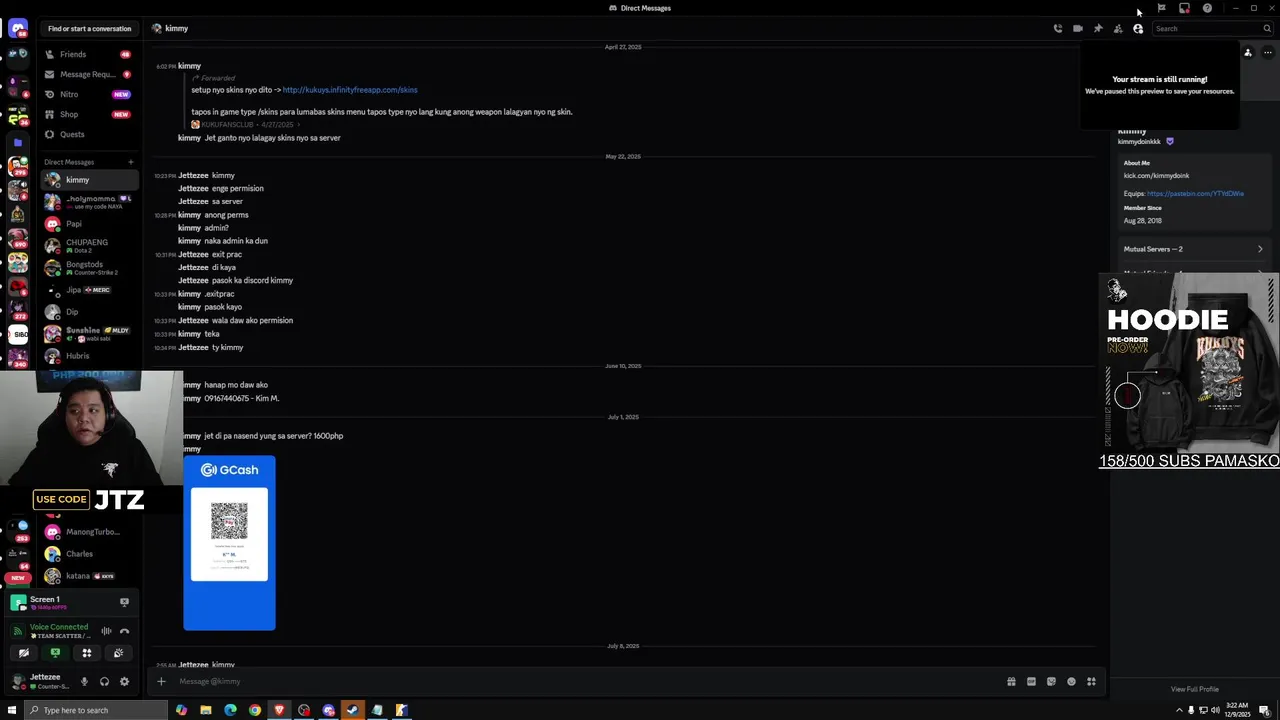1280x720 pixels.
Task: Open katana direct message
Action: click(90, 576)
